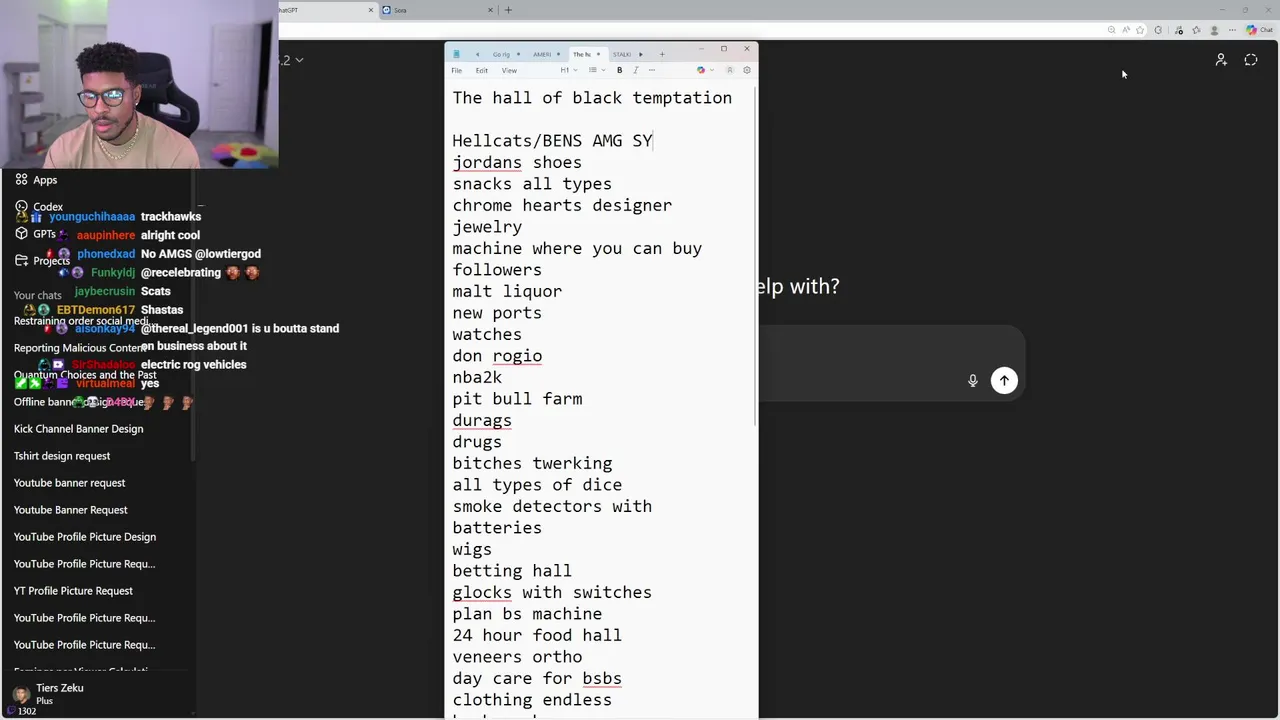Open more formatting options ellipsis in Notepad
This screenshot has height=720, width=1280.
tap(652, 70)
